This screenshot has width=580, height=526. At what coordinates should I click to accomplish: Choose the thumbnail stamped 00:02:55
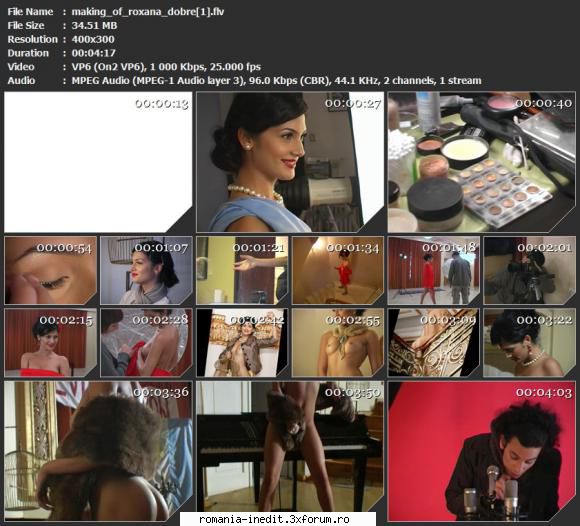(x=338, y=343)
